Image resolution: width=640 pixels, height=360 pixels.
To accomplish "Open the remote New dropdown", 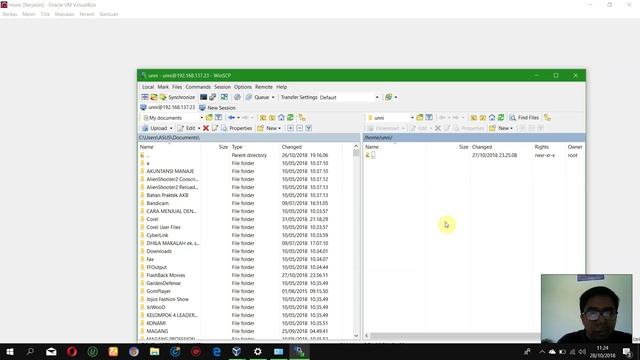I will pyautogui.click(x=501, y=128).
